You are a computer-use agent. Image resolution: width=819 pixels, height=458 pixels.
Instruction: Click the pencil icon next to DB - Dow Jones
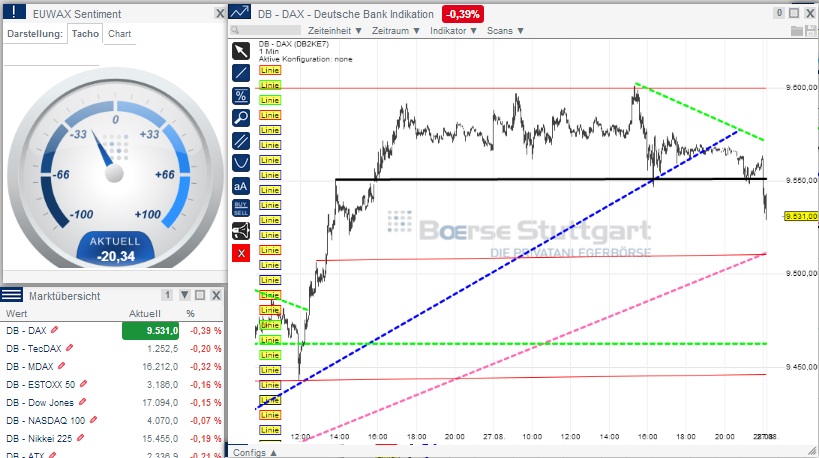click(82, 402)
